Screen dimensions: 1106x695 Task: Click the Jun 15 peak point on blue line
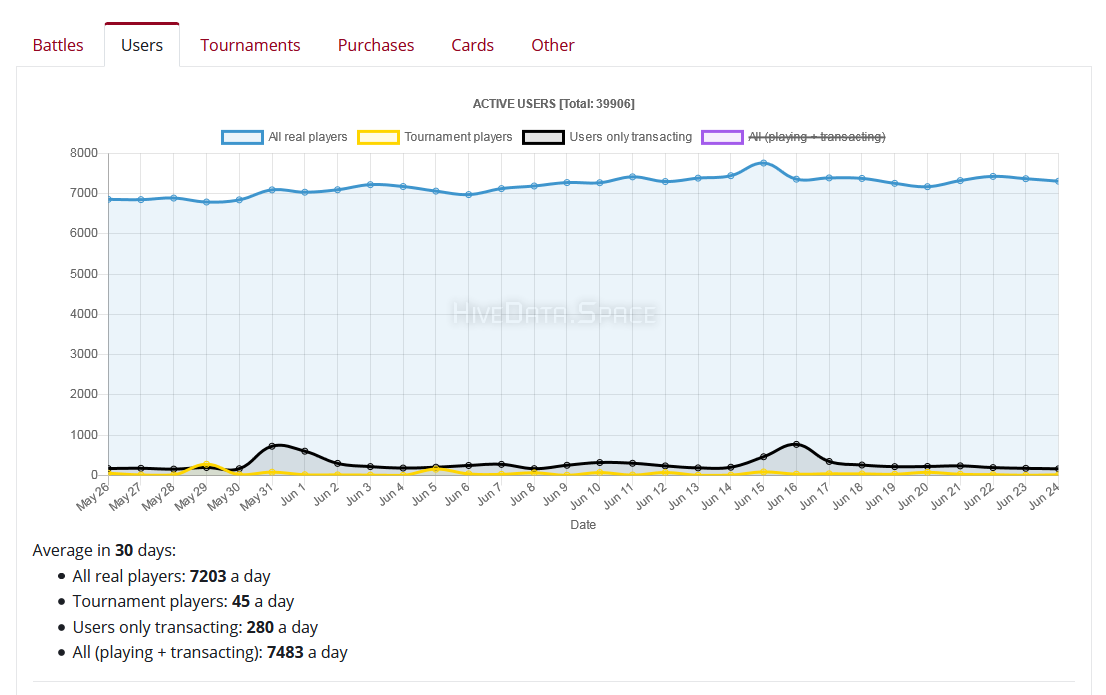point(763,163)
